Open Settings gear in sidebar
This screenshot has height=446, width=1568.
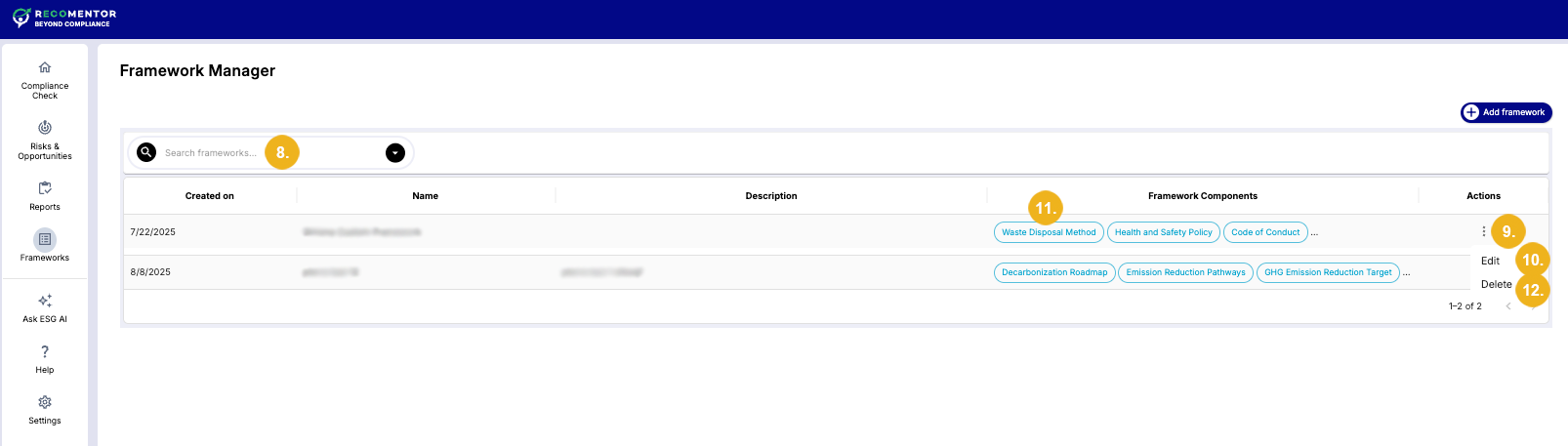pos(45,403)
